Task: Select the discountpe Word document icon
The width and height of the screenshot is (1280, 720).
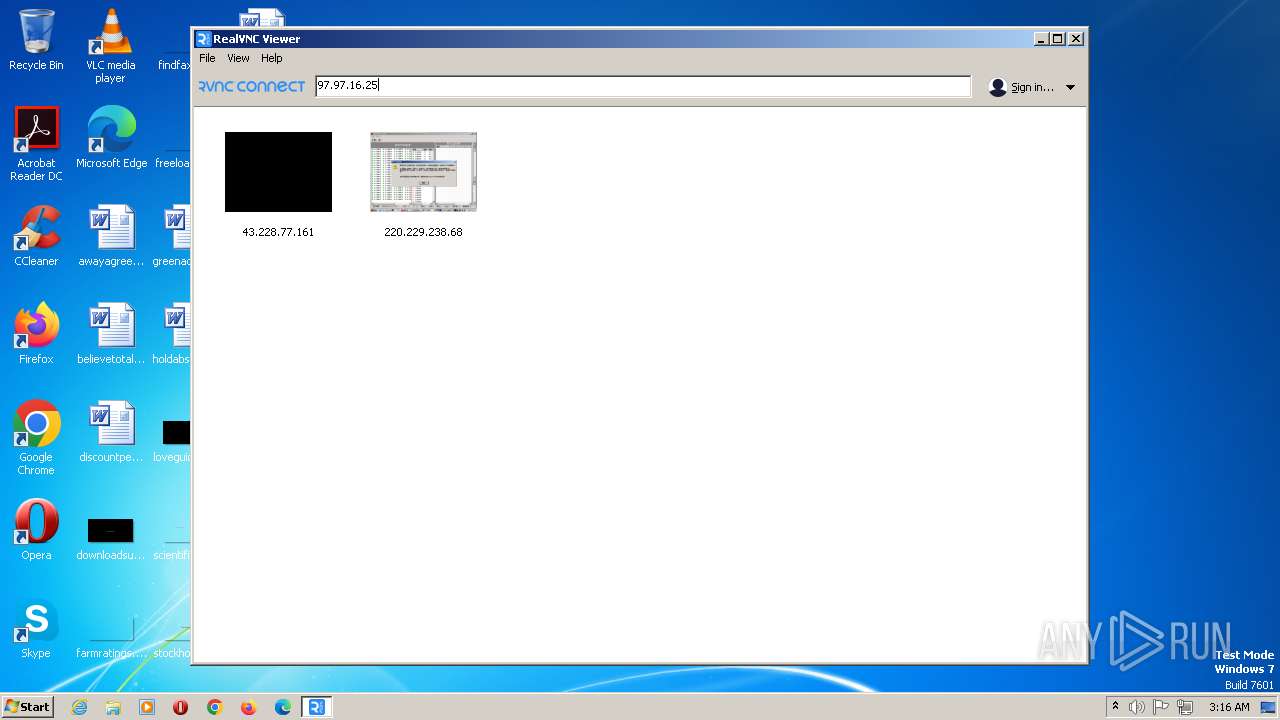Action: (x=111, y=432)
